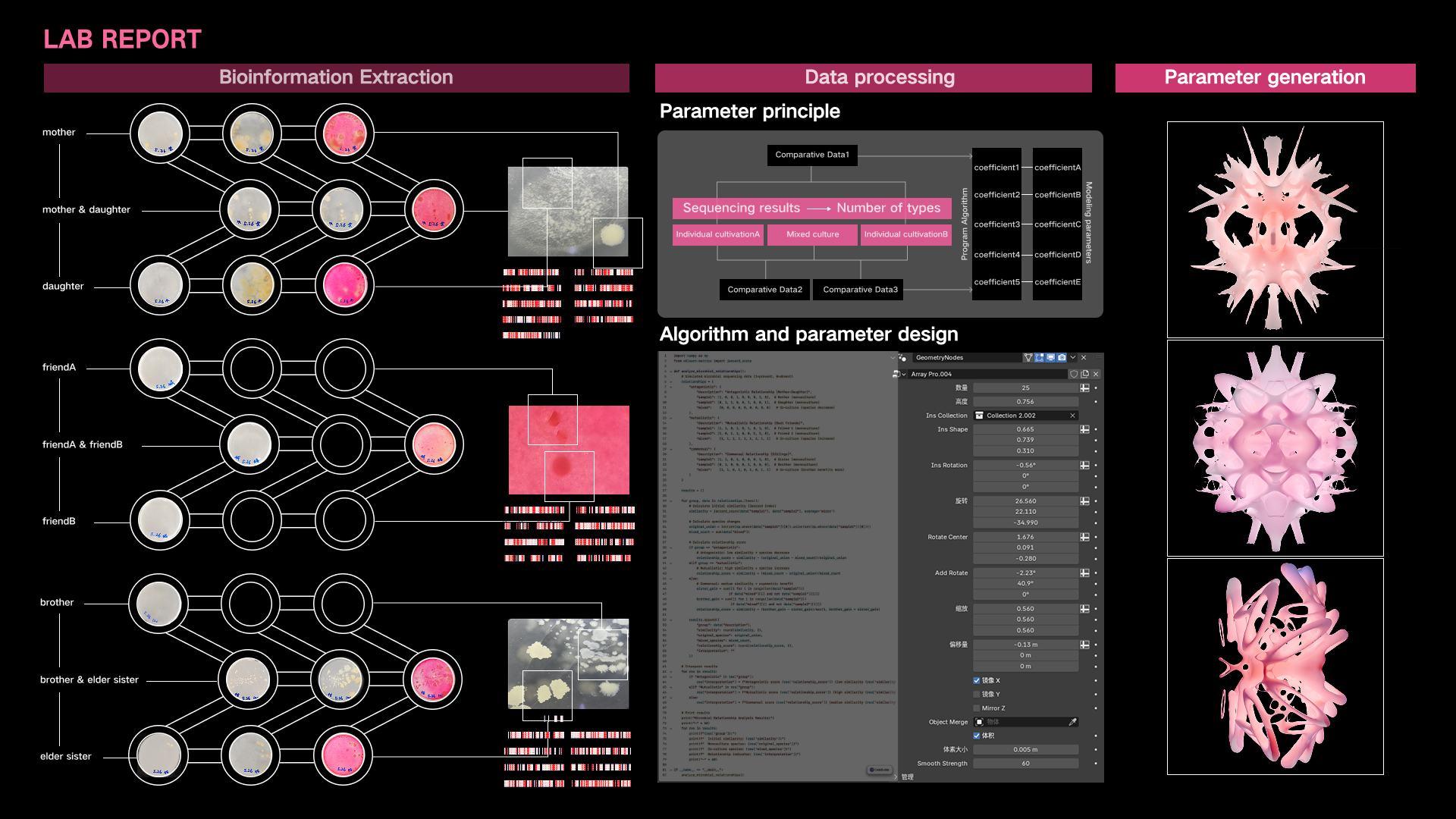Click the 数量 field showing 25
Viewport: 1456px width, 819px height.
1025,388
